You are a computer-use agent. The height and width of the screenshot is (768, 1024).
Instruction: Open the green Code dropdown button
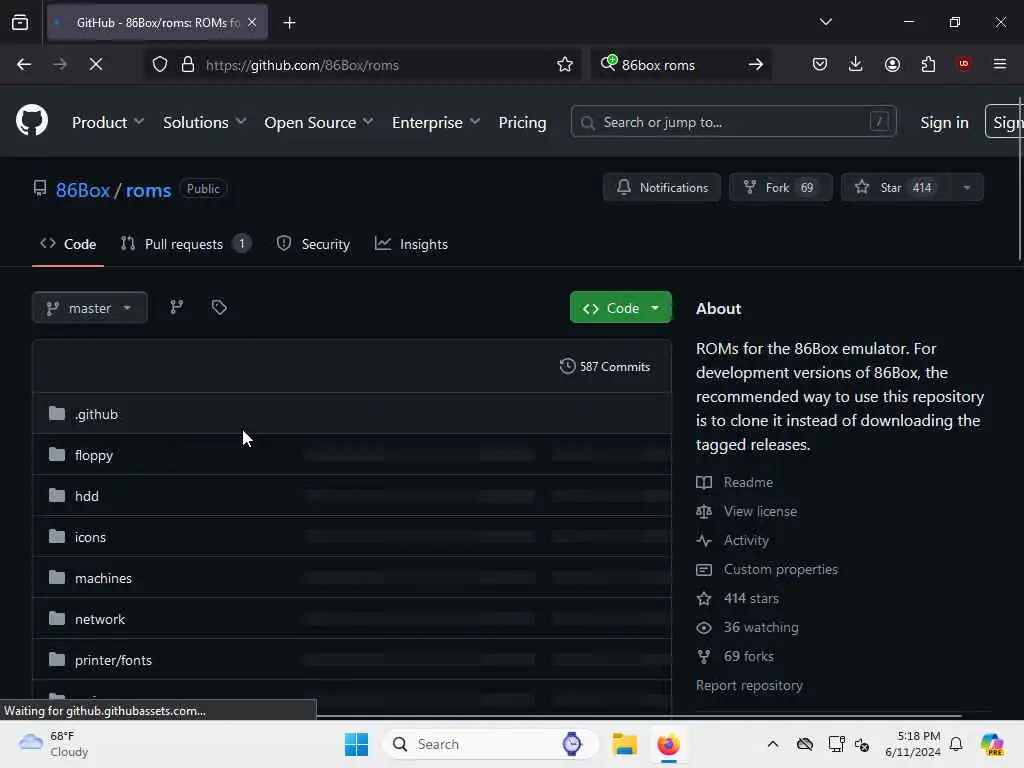[x=620, y=308]
